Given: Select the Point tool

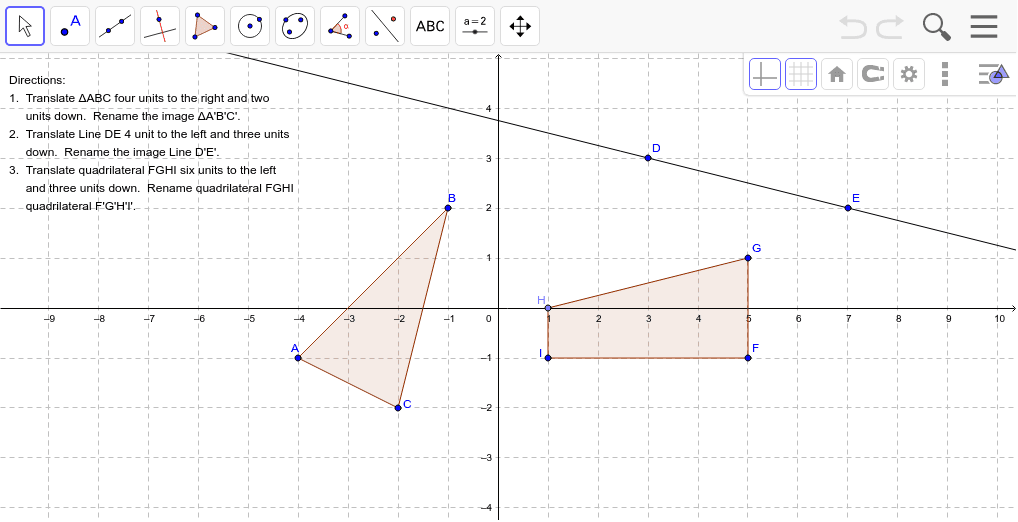Looking at the screenshot, I should 69,26.
